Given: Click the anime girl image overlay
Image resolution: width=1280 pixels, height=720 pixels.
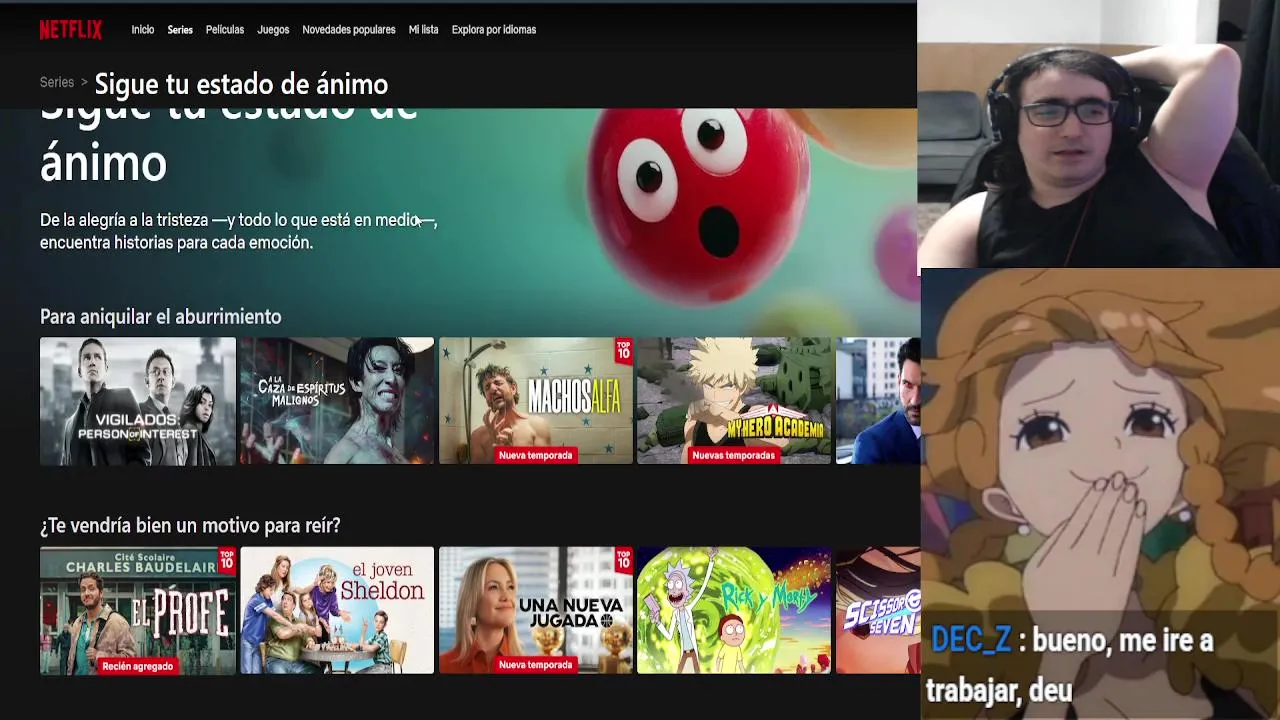Looking at the screenshot, I should point(1100,494).
